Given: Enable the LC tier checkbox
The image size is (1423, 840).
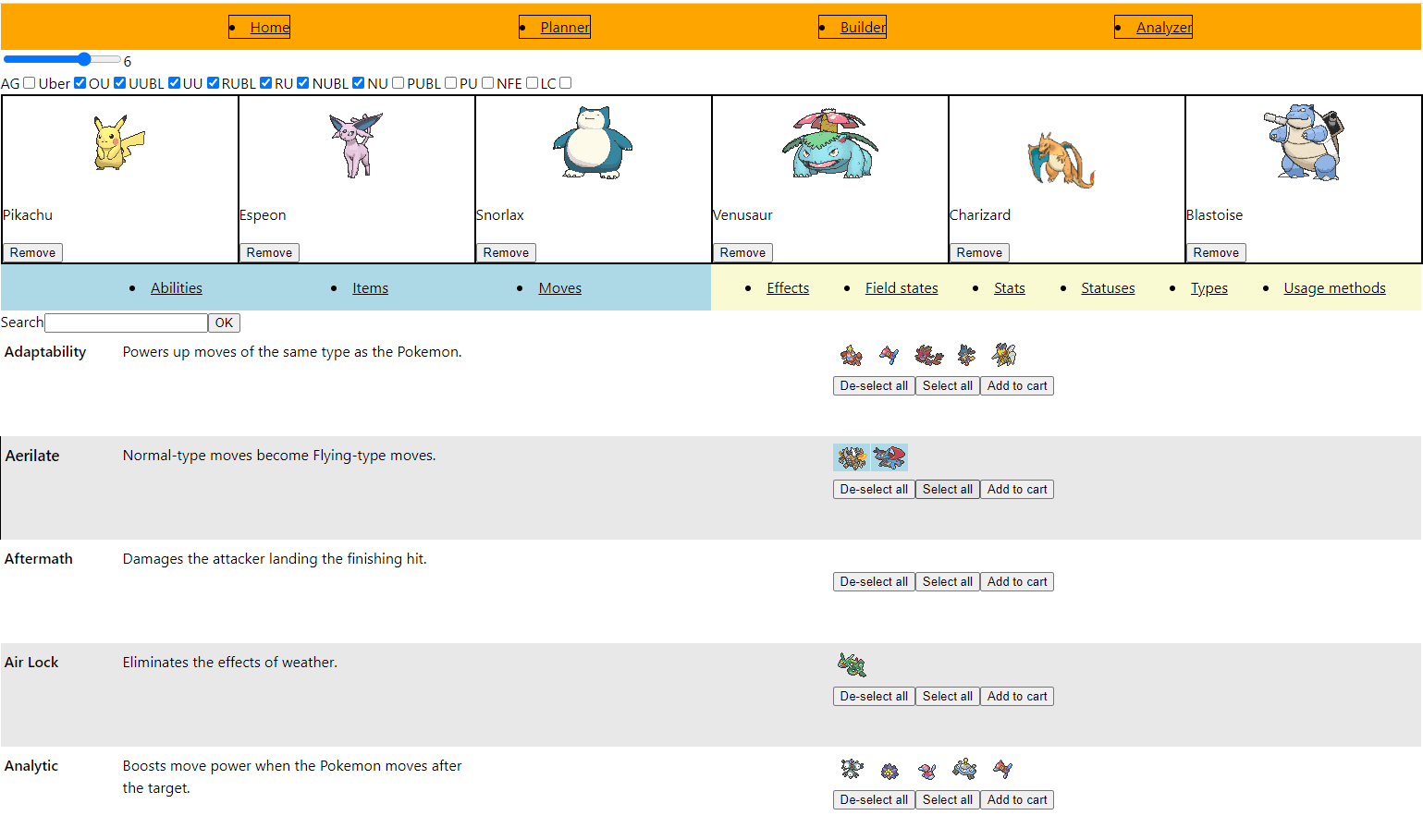Looking at the screenshot, I should click(565, 82).
